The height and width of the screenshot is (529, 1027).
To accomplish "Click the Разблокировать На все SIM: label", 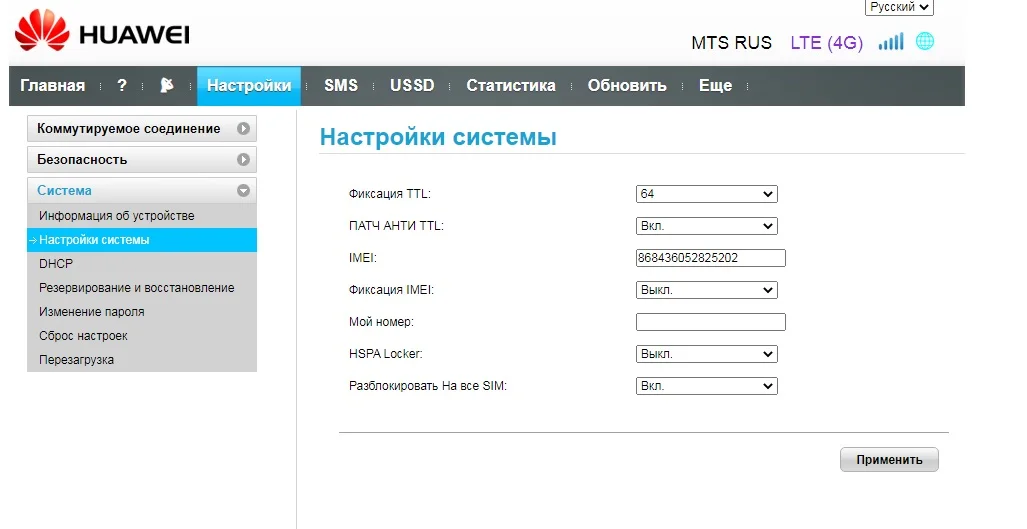I will point(428,386).
